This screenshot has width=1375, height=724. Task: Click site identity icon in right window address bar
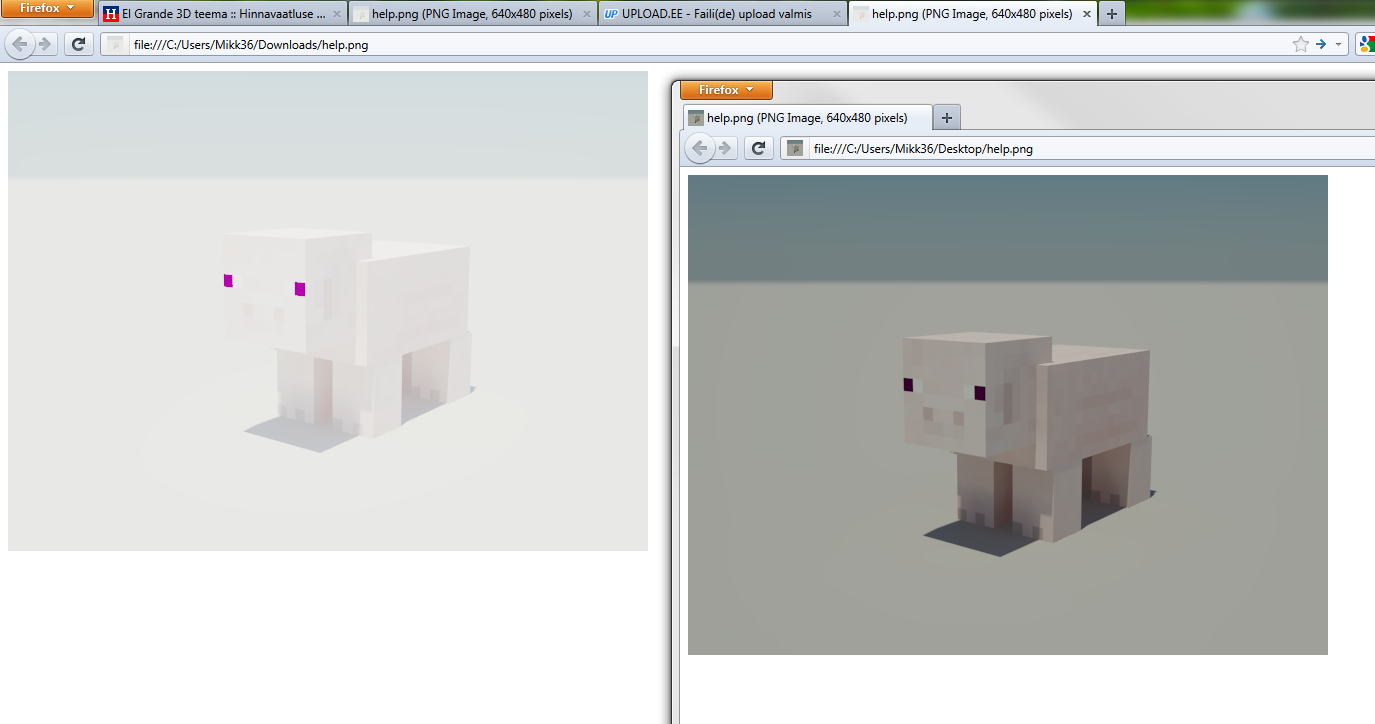(795, 148)
